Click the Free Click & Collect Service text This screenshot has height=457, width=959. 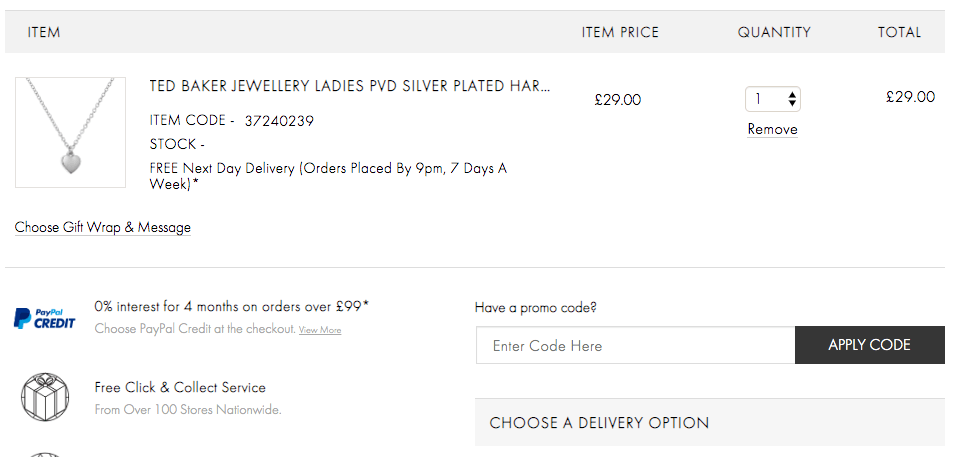pos(180,388)
